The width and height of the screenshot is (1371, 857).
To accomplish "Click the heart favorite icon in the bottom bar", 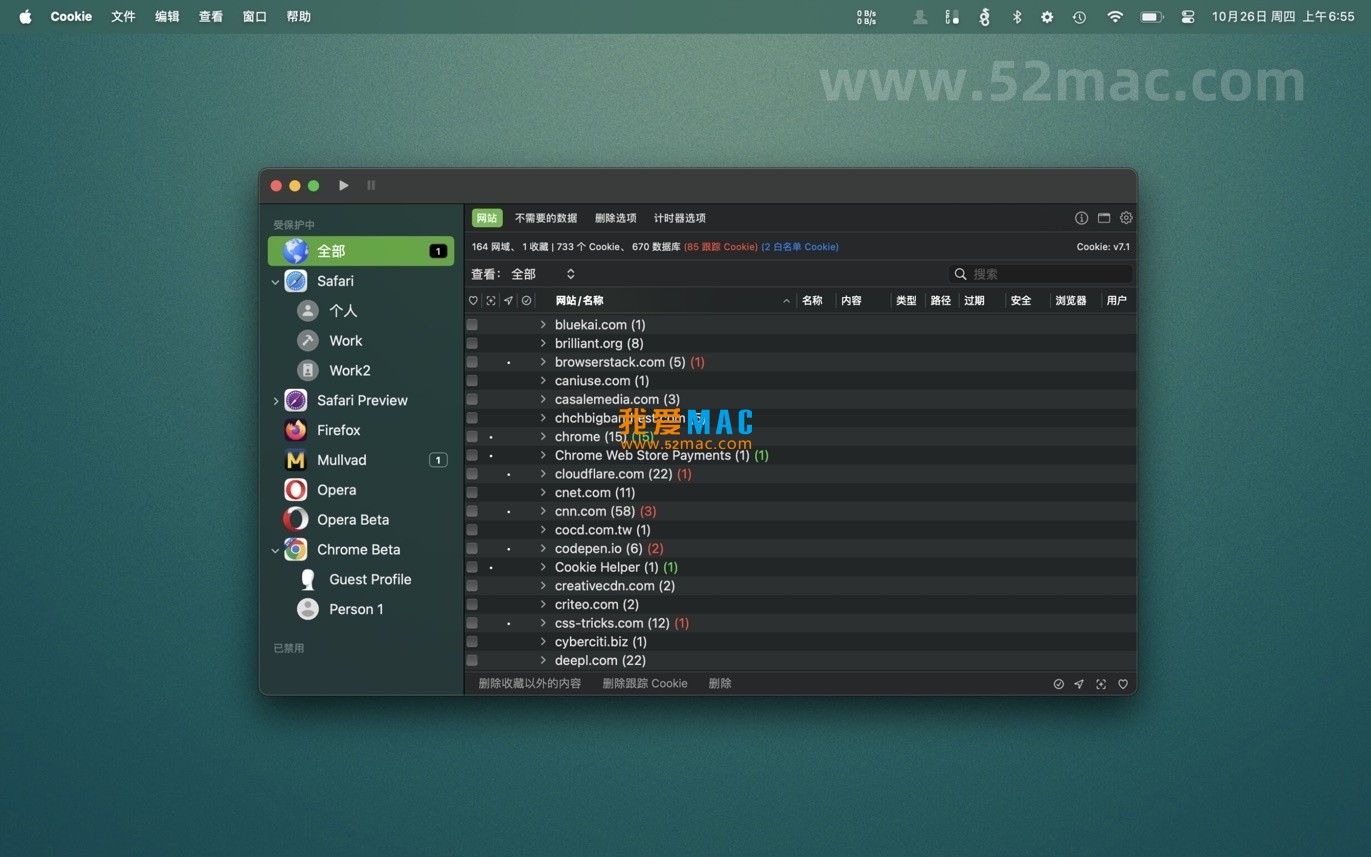I will point(1123,684).
